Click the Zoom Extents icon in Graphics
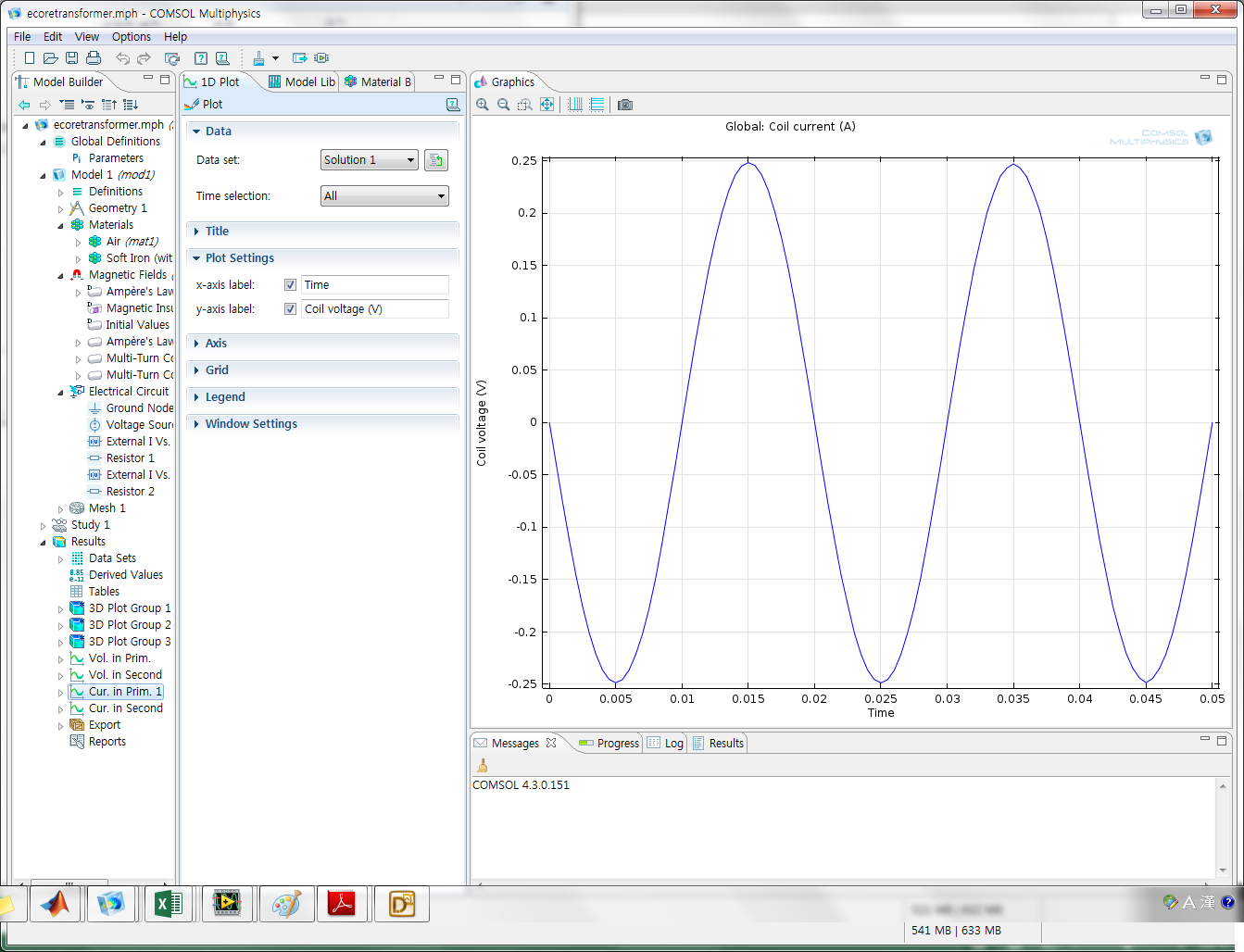 [x=547, y=105]
